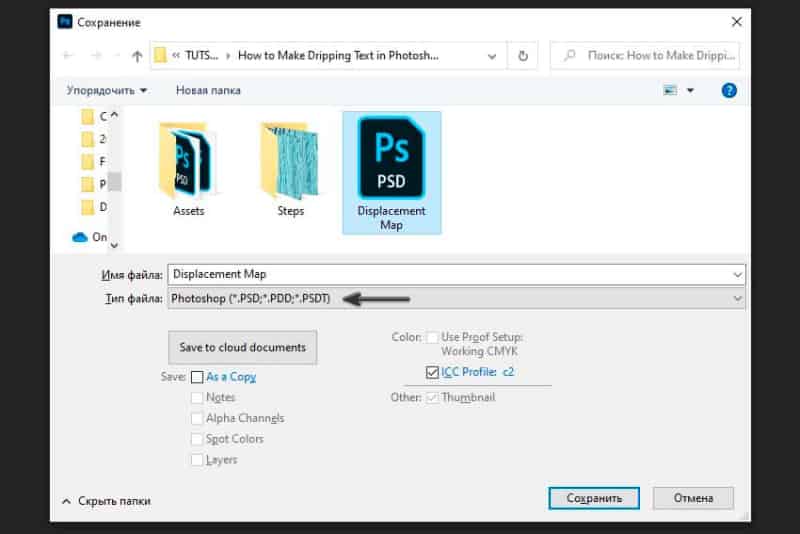The width and height of the screenshot is (800, 534).
Task: Open the help question mark icon
Action: 729,91
